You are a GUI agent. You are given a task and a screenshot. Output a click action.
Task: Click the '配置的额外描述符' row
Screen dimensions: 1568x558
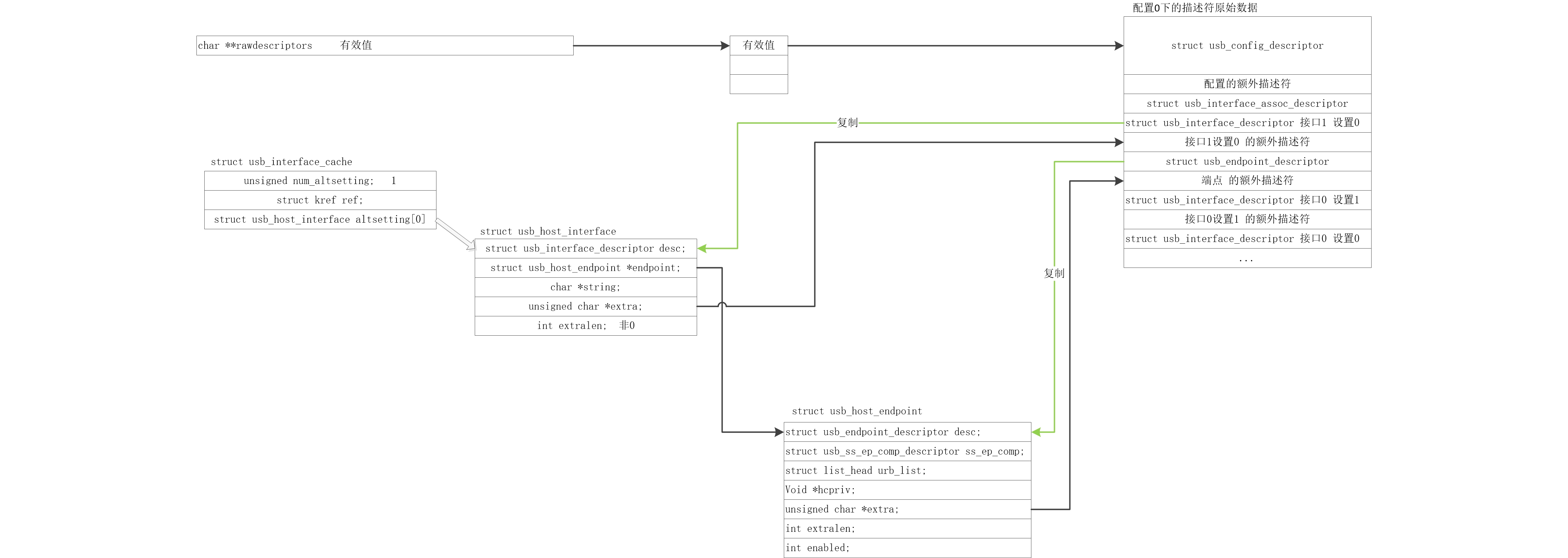[1247, 84]
